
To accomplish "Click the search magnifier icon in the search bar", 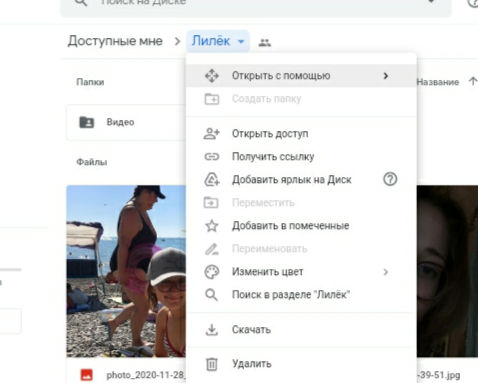I will pyautogui.click(x=81, y=3).
